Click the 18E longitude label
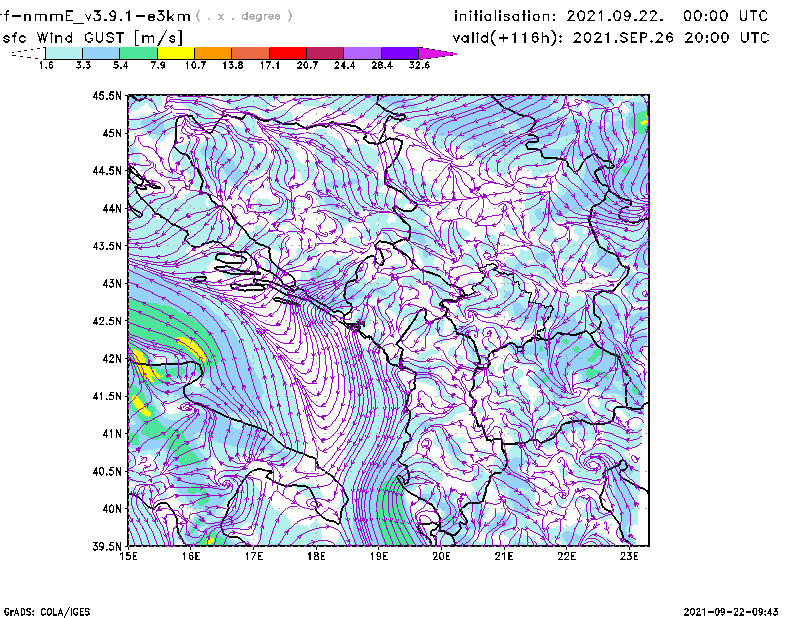The image size is (800, 618). [x=316, y=556]
